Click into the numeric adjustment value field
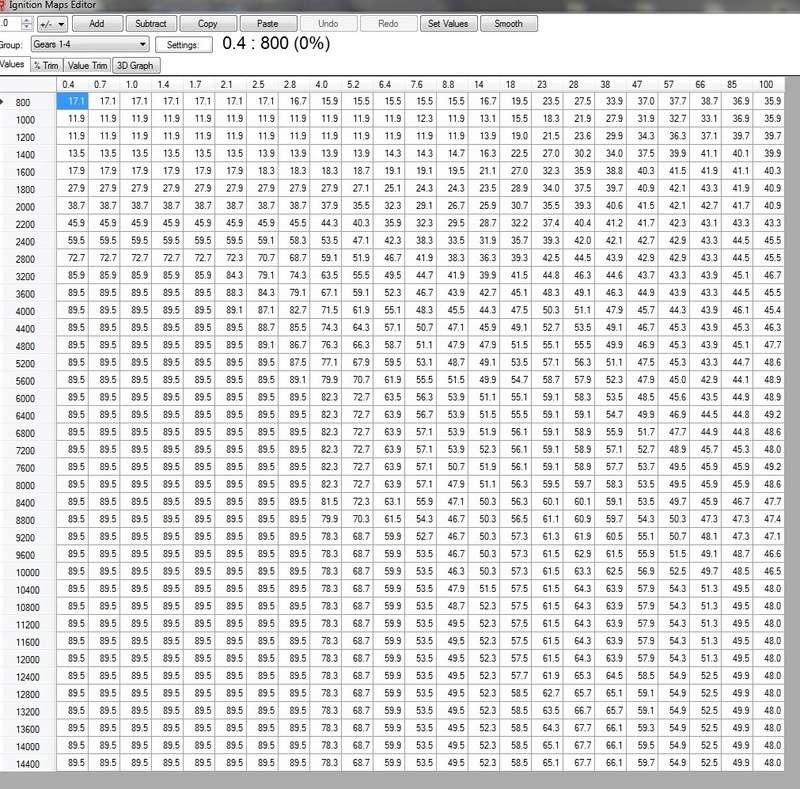 (10, 23)
